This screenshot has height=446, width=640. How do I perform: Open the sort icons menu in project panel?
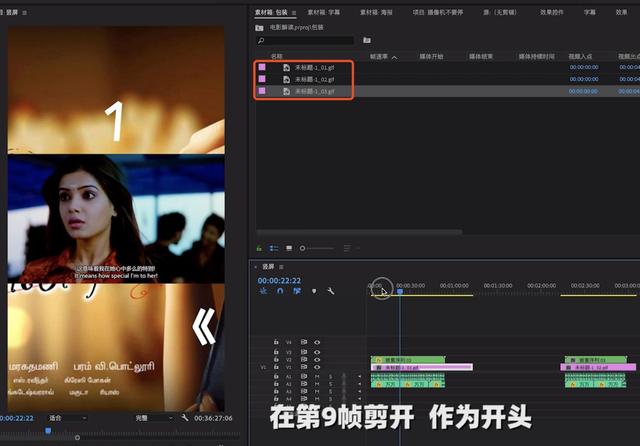click(x=347, y=248)
